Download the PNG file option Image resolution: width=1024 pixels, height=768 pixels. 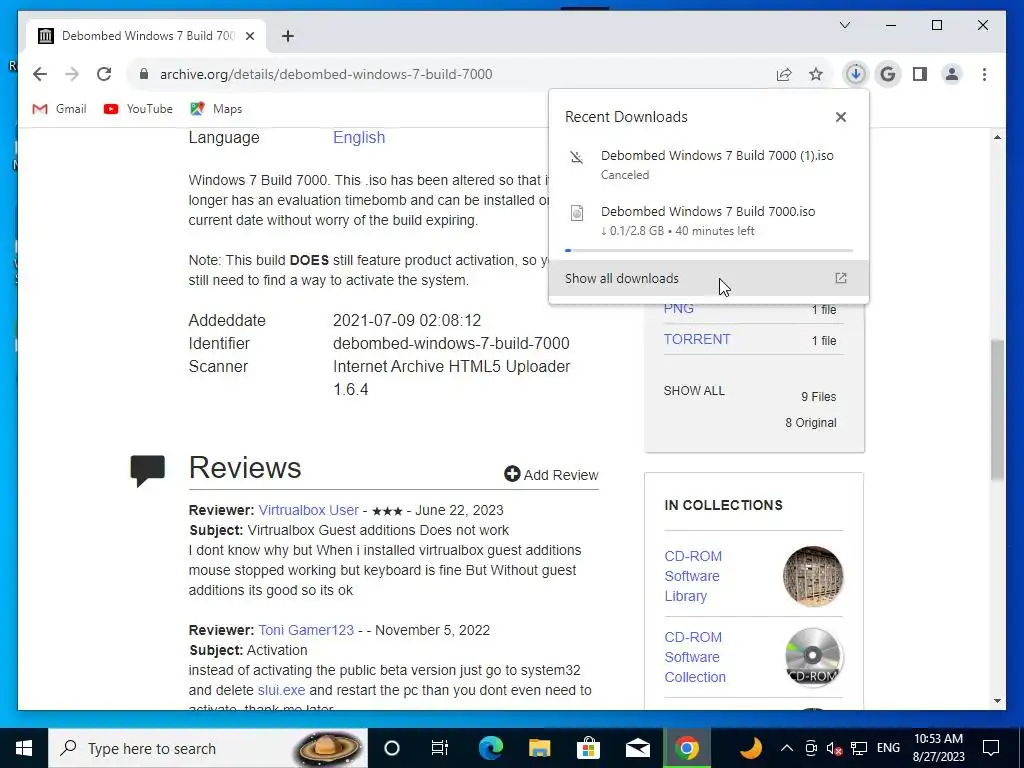(x=679, y=308)
